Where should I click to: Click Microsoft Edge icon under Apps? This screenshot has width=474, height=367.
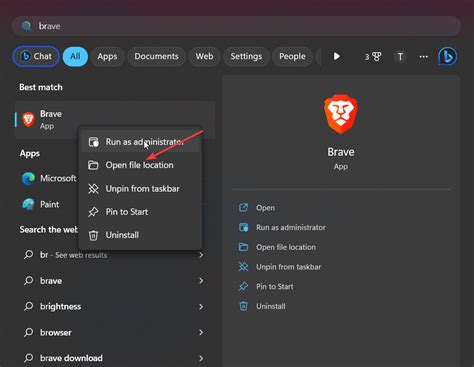(x=28, y=179)
